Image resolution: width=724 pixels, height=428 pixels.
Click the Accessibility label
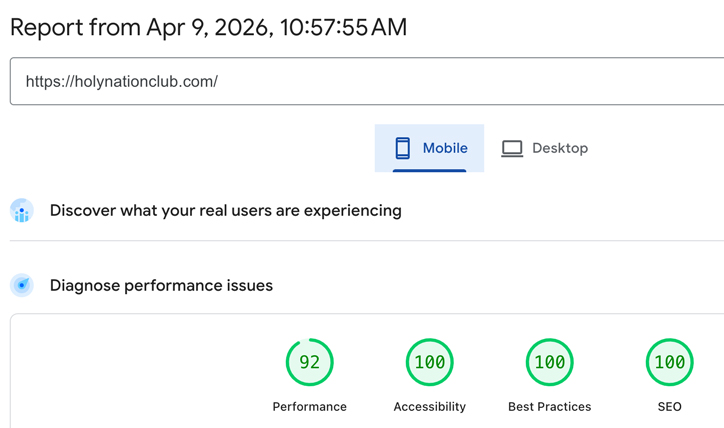point(429,407)
